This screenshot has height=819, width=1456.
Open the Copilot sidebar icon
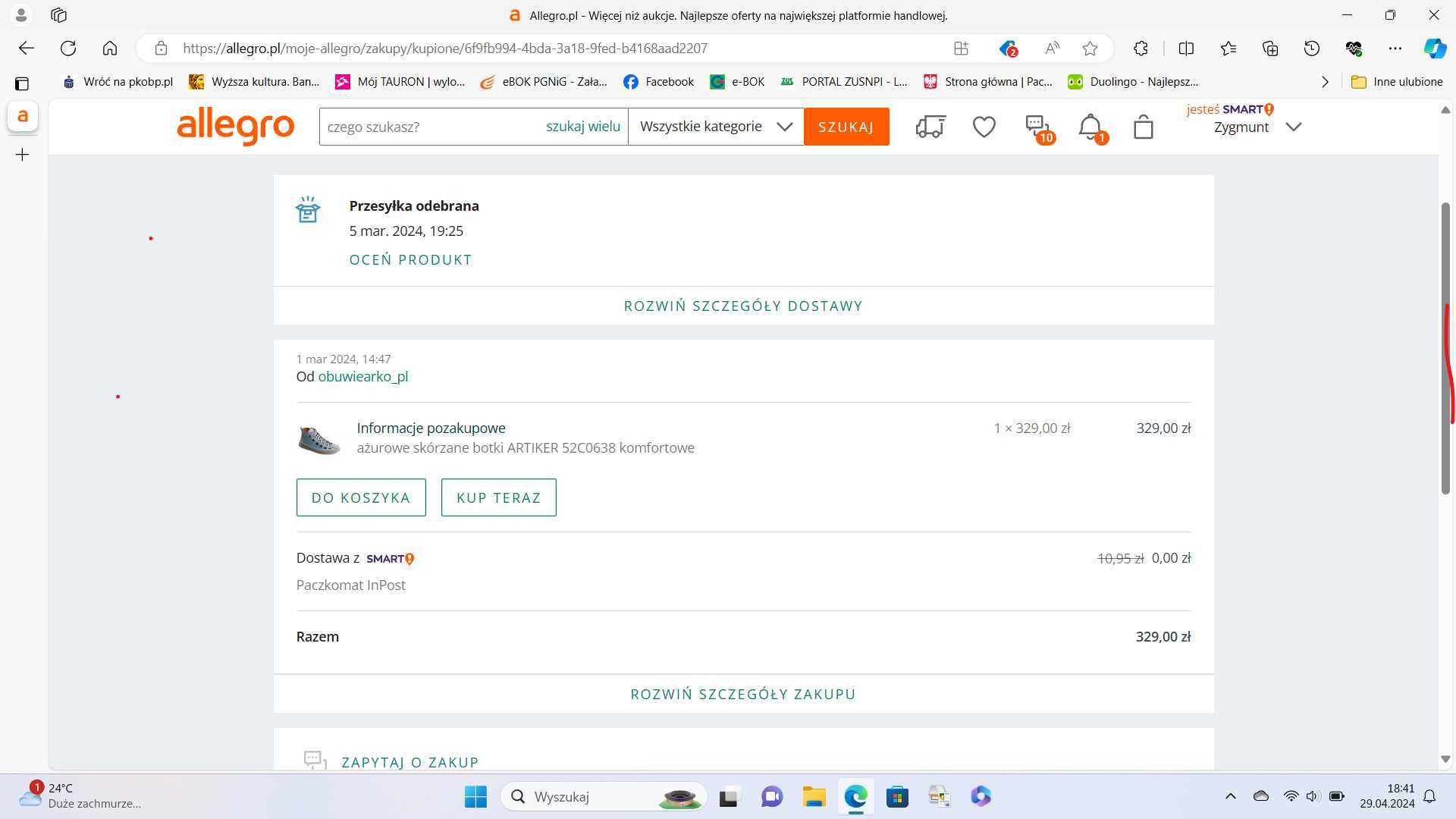click(1435, 49)
